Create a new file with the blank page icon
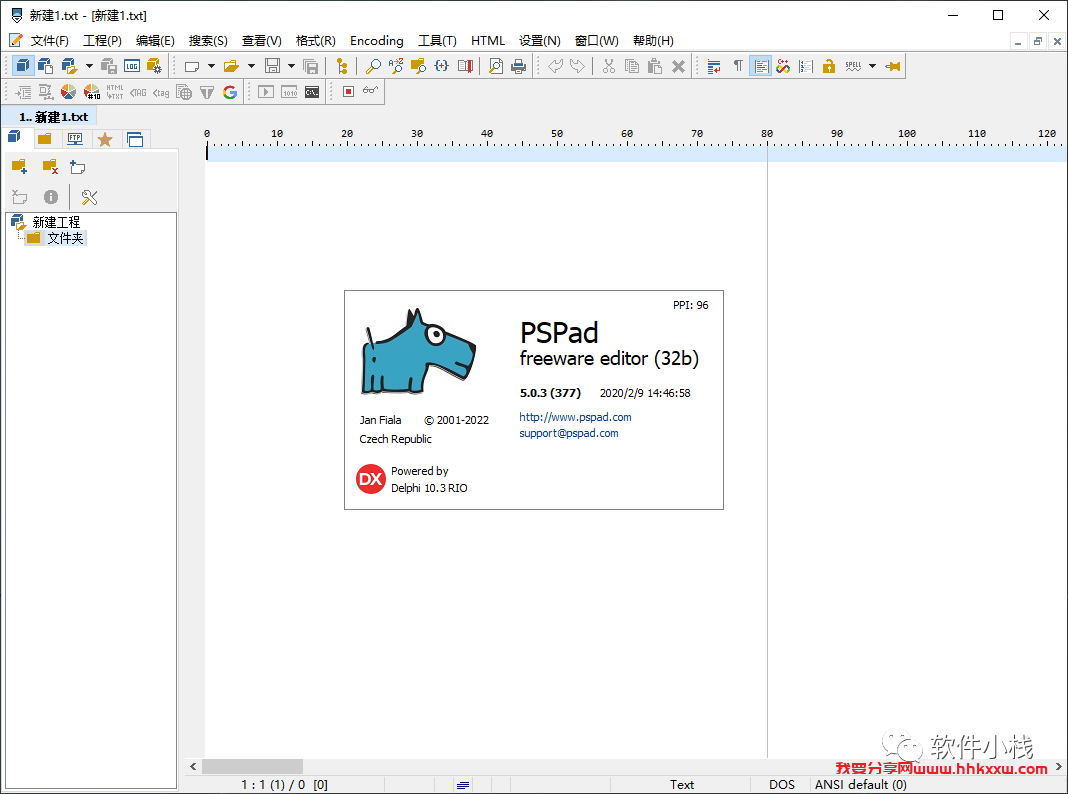1068x794 pixels. point(192,66)
